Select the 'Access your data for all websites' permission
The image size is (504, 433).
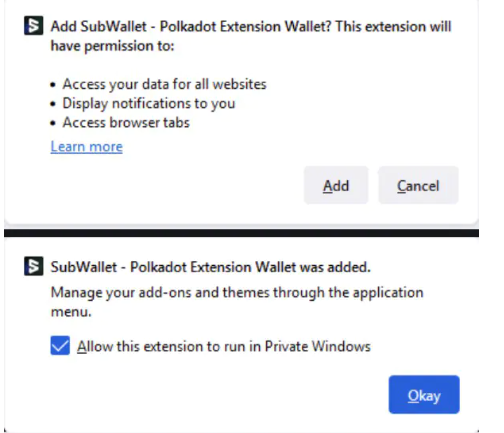click(164, 84)
